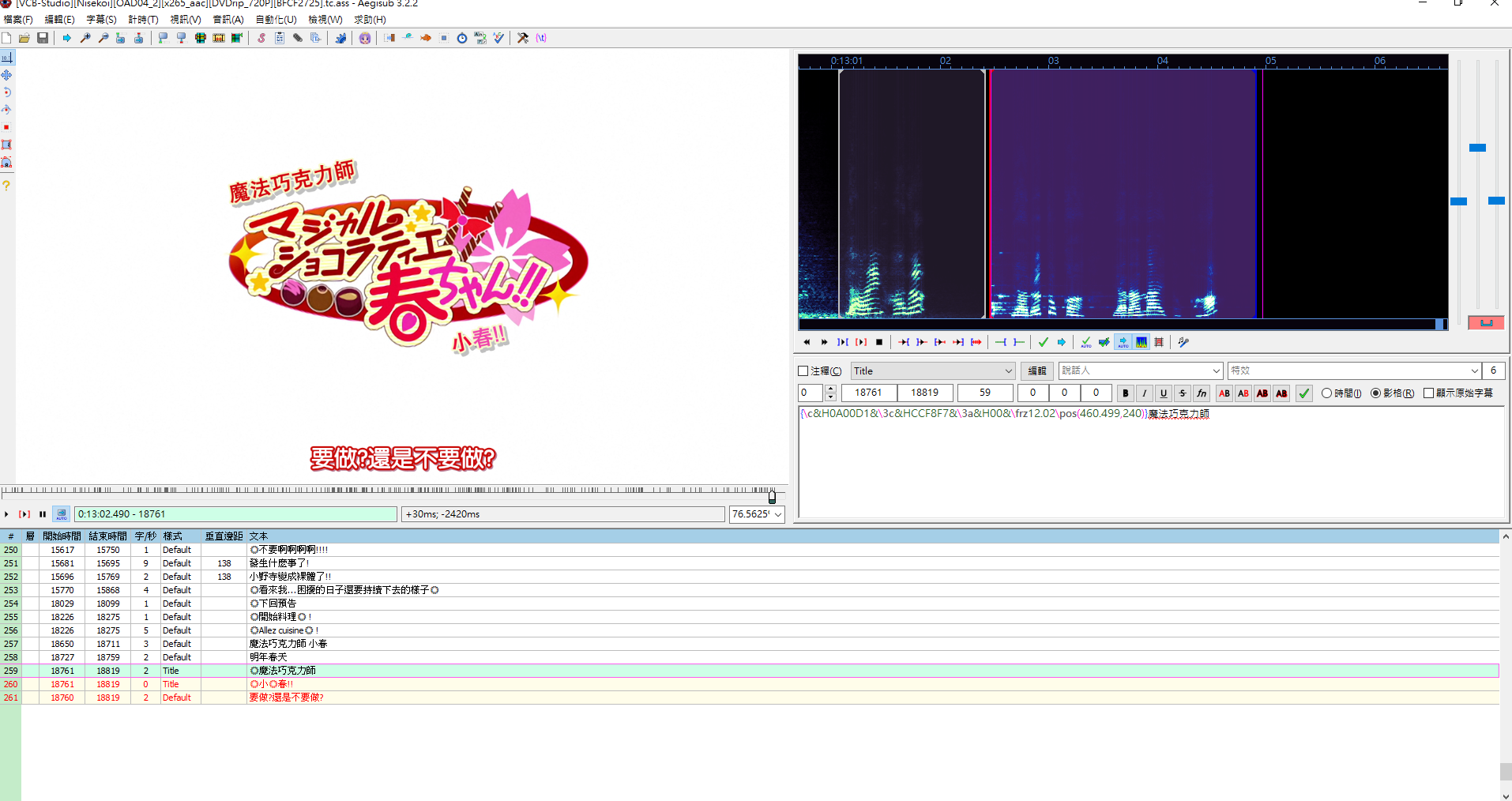Launch ASSDraw anime girl icon

(x=365, y=38)
